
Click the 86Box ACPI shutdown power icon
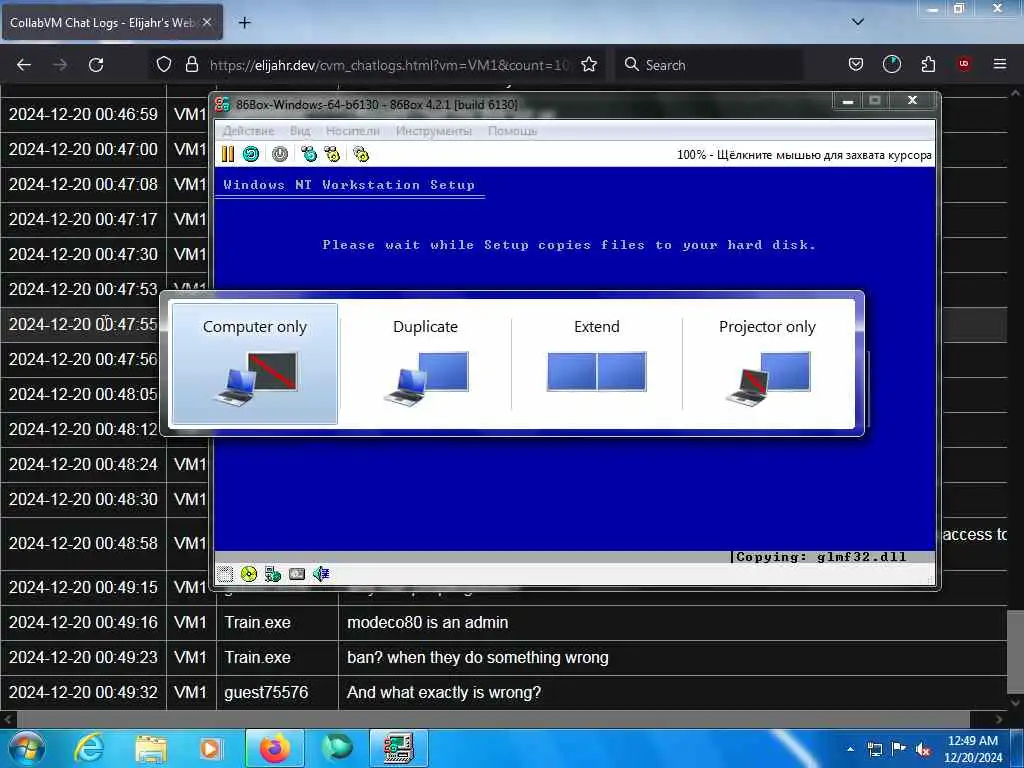tap(280, 154)
